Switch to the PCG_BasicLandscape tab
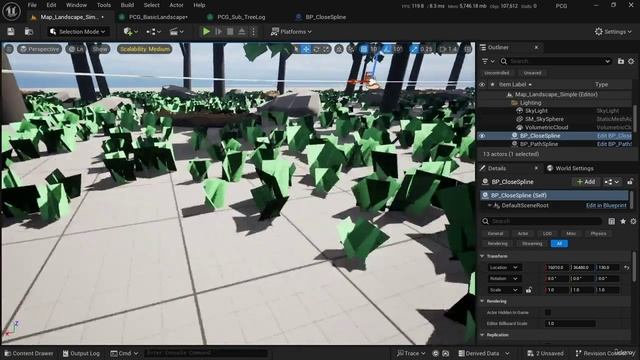Image resolution: width=640 pixels, height=360 pixels. (158, 17)
